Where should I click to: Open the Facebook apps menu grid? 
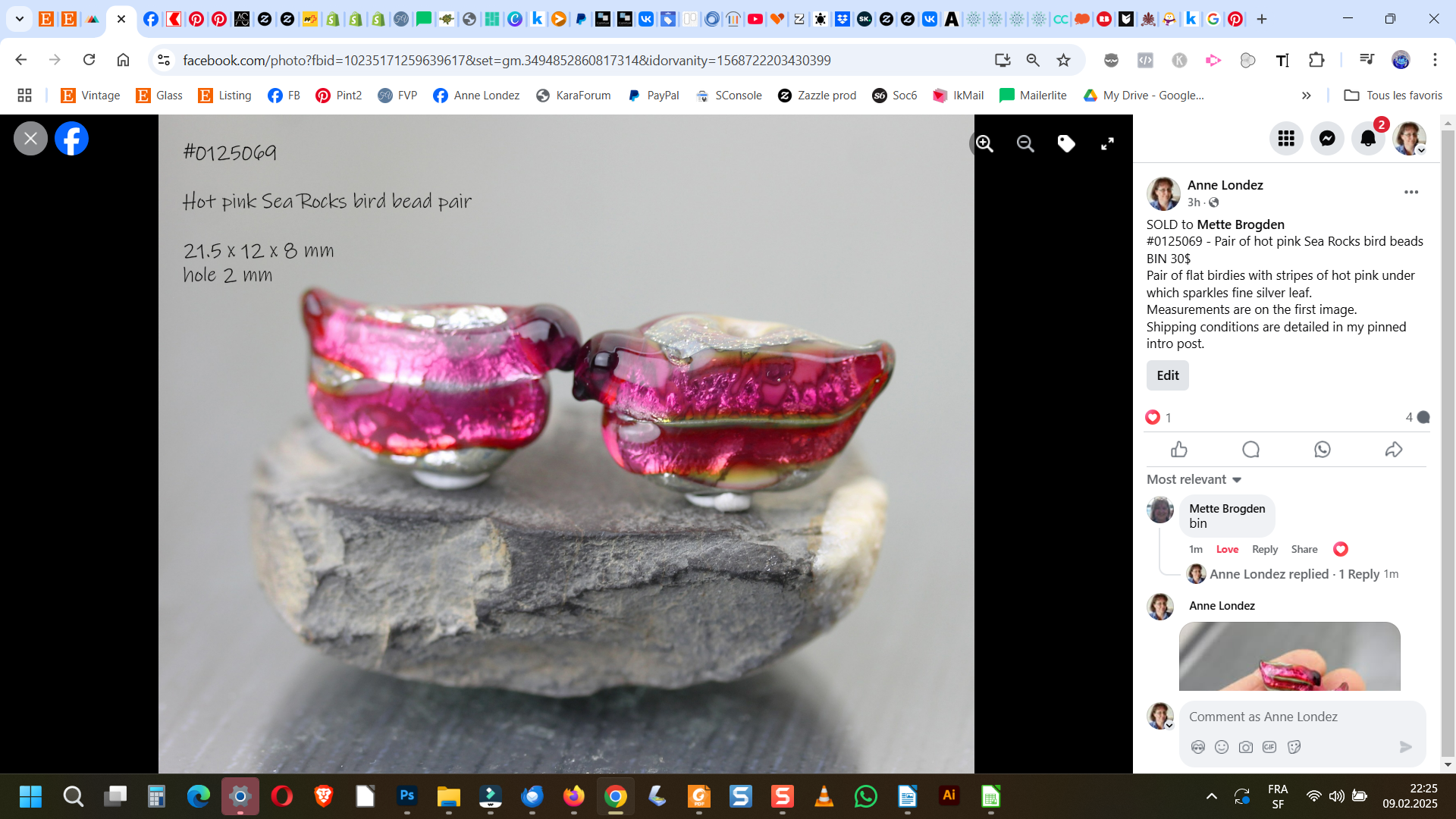(x=1286, y=139)
